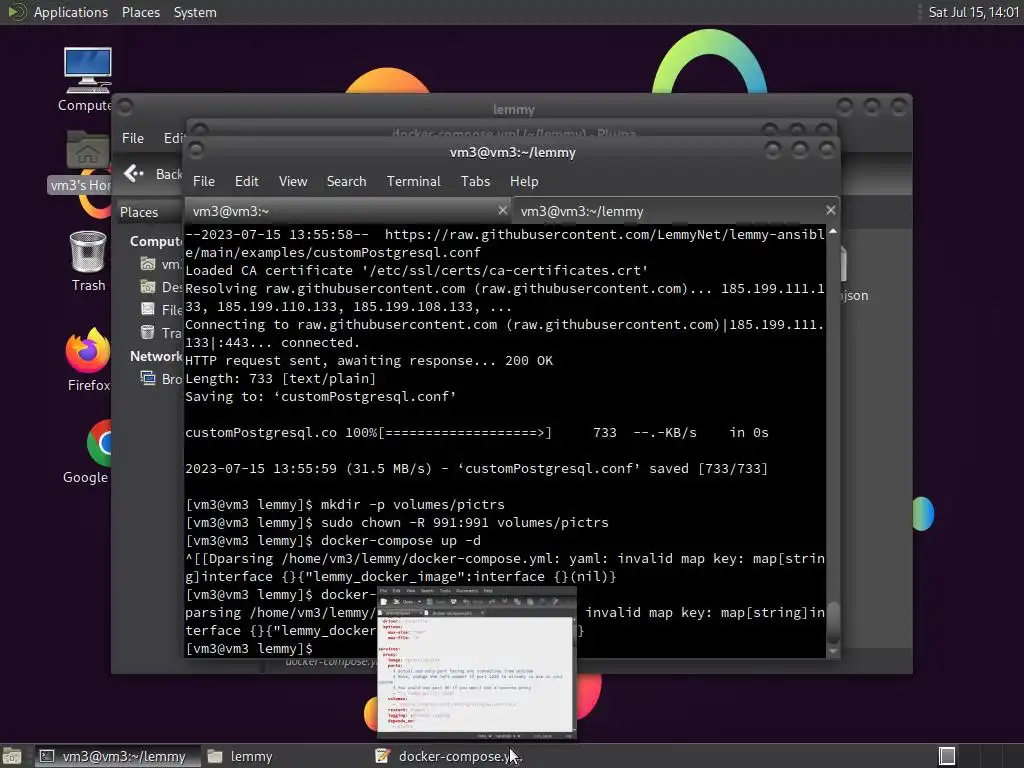The width and height of the screenshot is (1024, 768).
Task: Click the Back arrow in lemmy file manager
Action: tap(134, 174)
